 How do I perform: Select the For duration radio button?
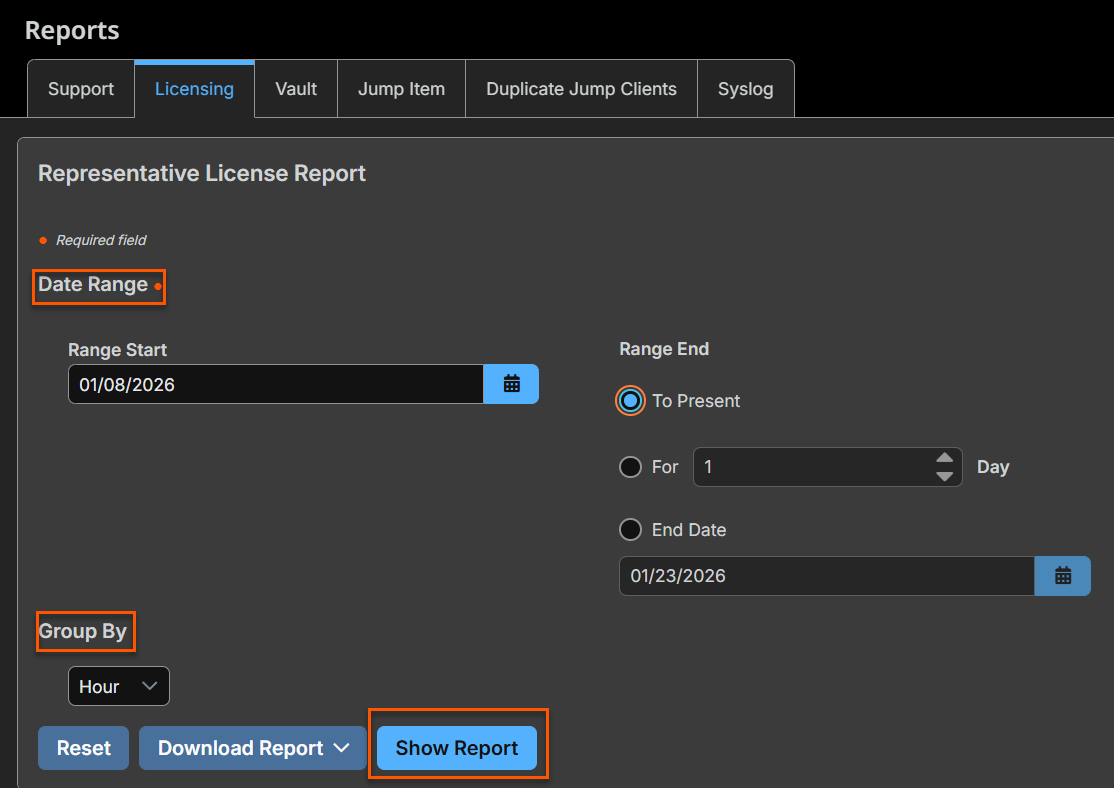pyautogui.click(x=630, y=467)
